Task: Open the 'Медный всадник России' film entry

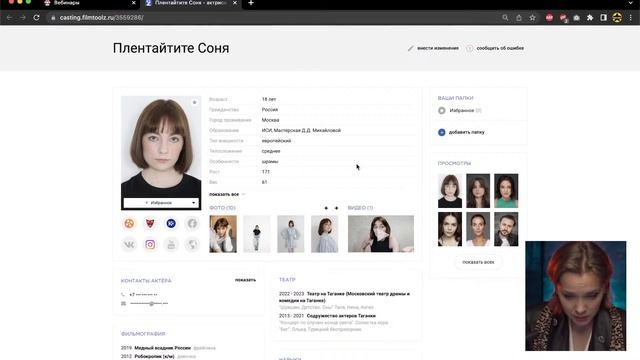Action: coord(162,348)
